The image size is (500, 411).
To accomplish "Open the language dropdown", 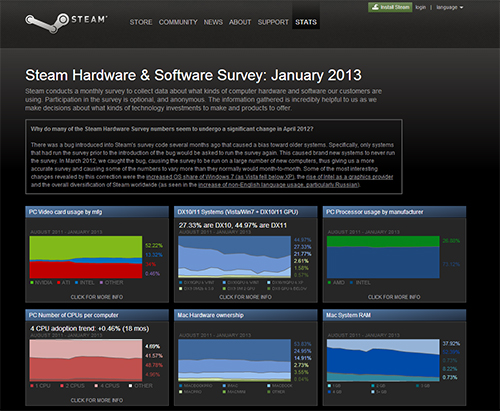I will [x=450, y=7].
